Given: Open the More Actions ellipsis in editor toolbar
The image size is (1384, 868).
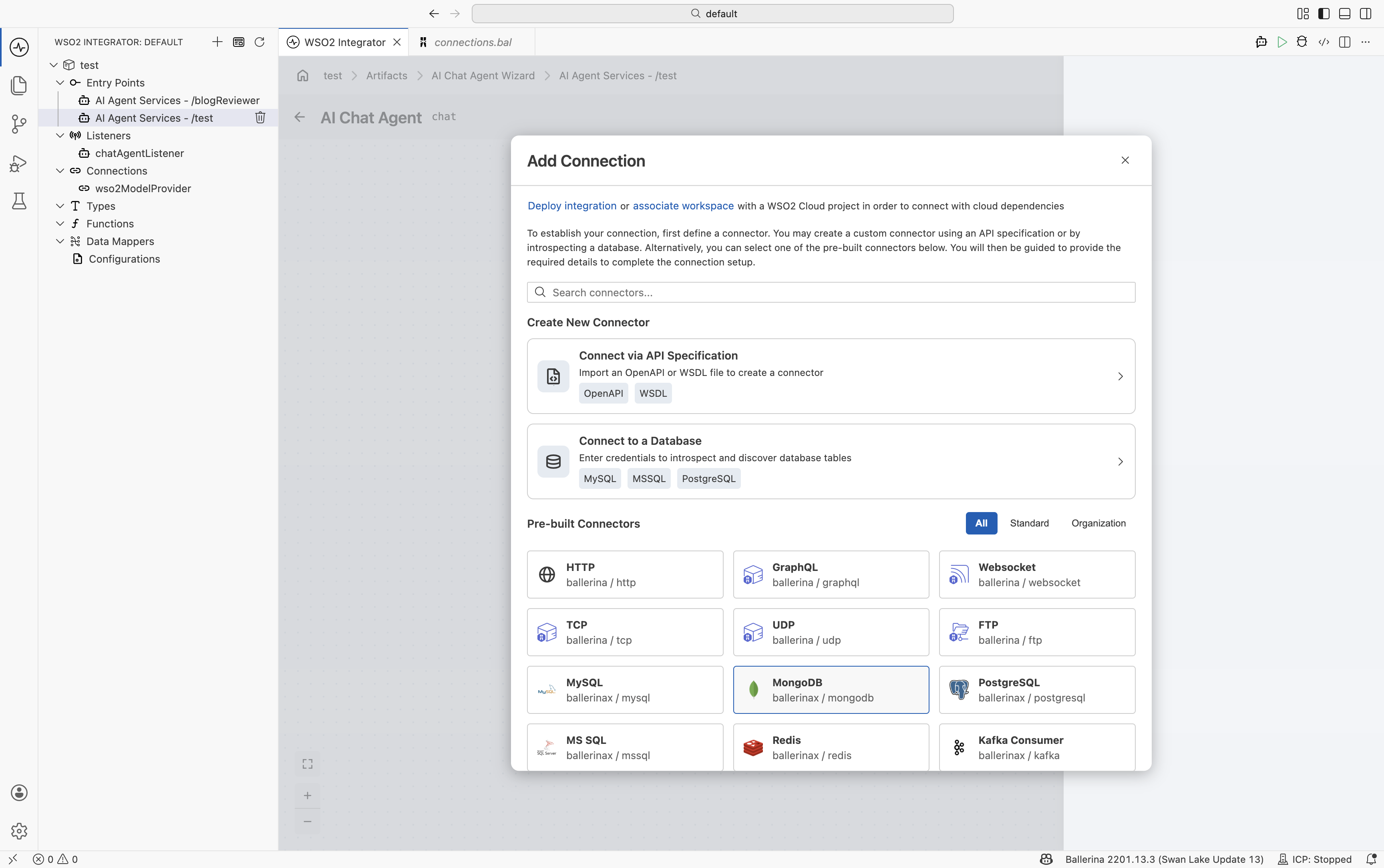Looking at the screenshot, I should [x=1366, y=42].
